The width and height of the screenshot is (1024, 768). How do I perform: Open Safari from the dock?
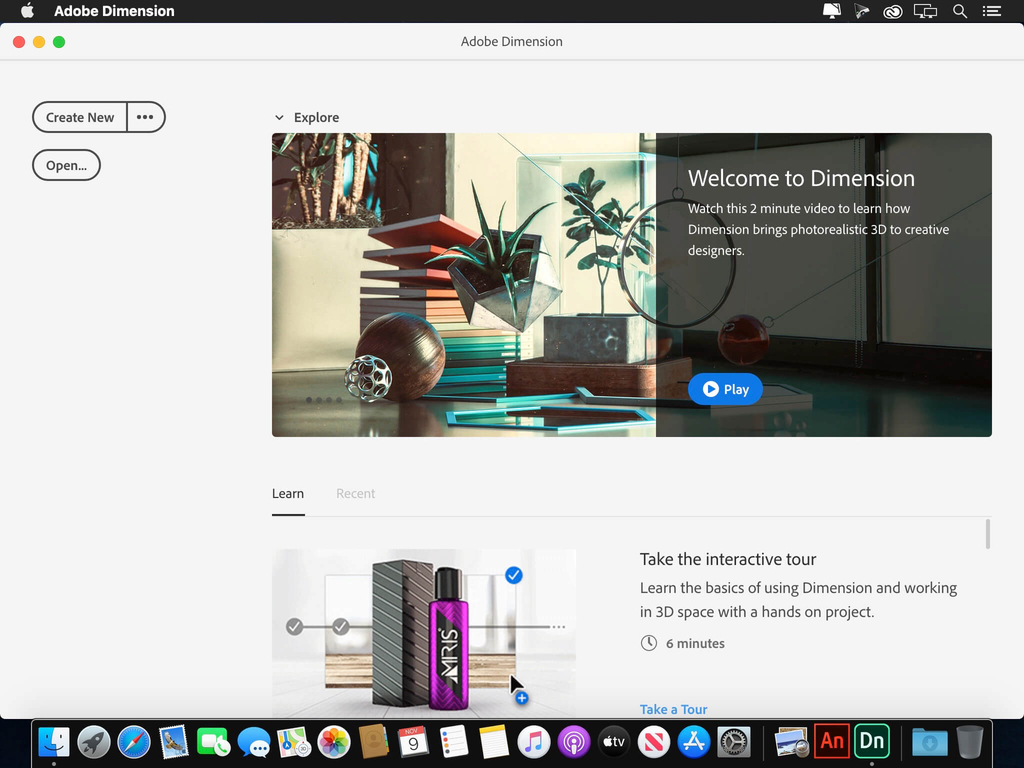coord(134,741)
